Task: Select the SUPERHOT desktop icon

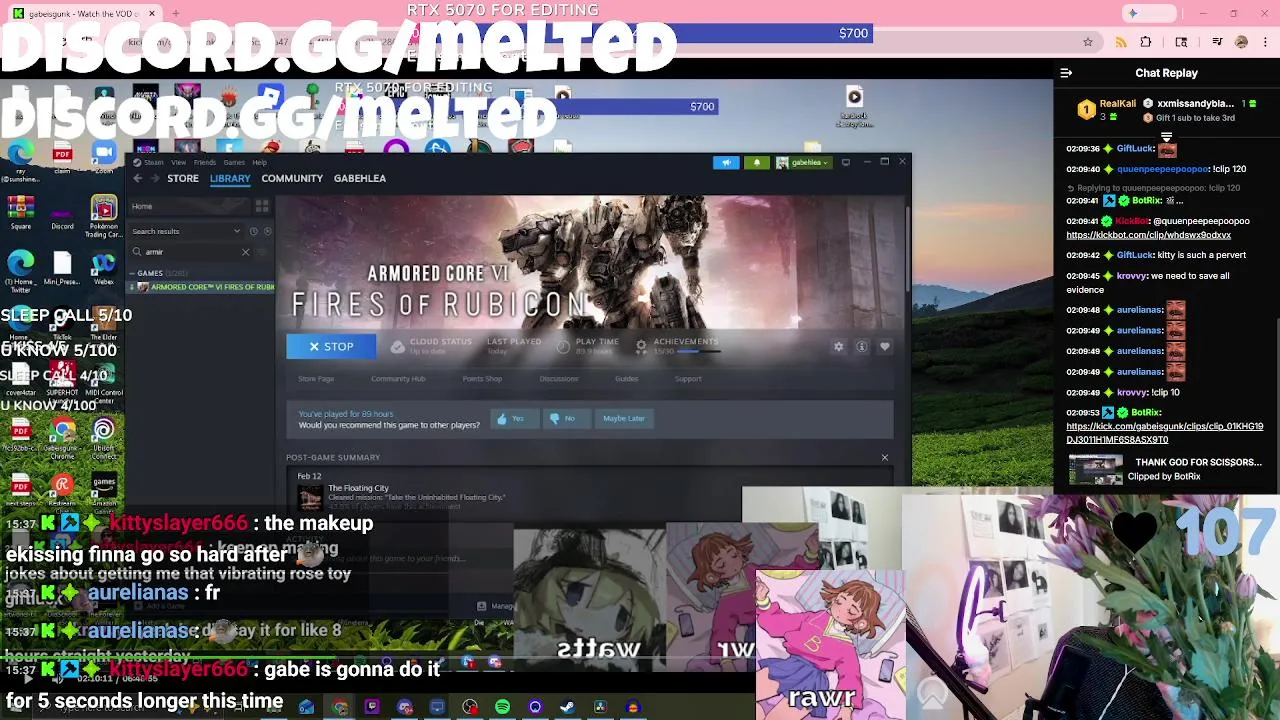Action: tap(62, 380)
